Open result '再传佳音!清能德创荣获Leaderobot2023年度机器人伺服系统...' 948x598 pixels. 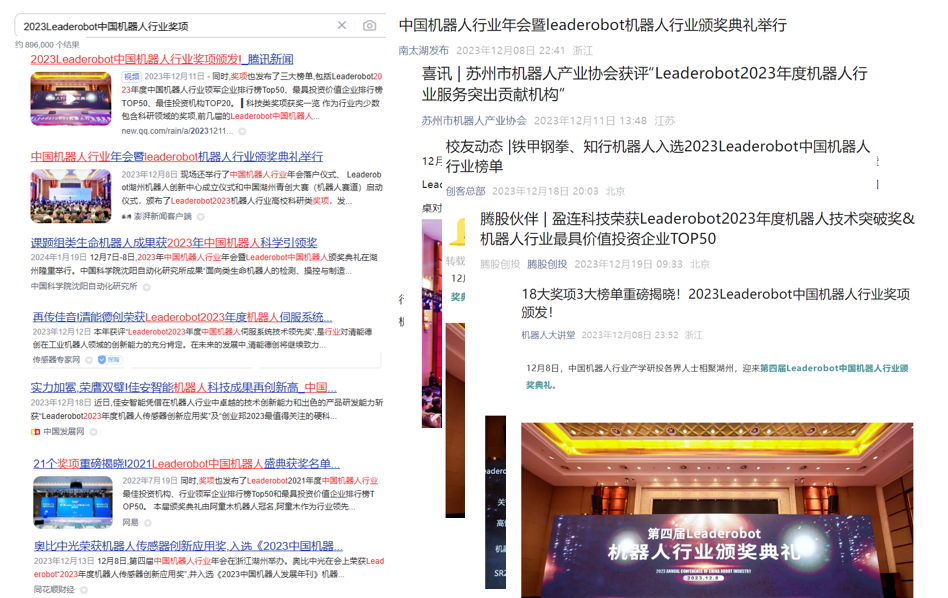pos(183,317)
